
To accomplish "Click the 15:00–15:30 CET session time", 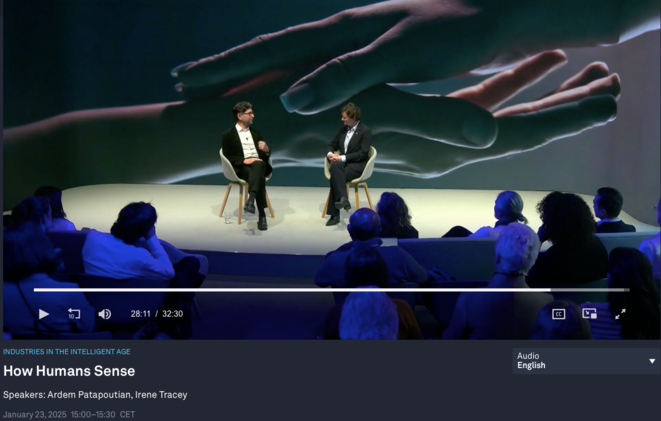I will point(101,414).
